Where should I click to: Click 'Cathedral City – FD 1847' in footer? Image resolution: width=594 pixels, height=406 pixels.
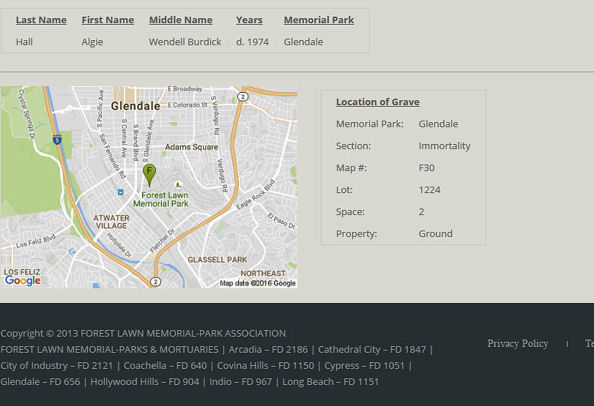(x=372, y=350)
